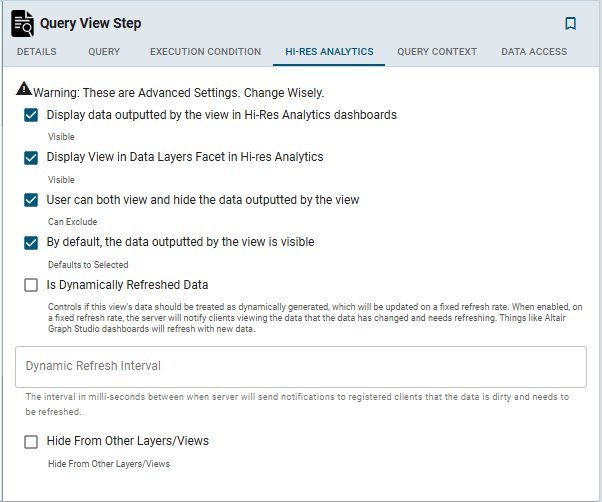Viewport: 602px width, 502px height.
Task: Uncheck Display data in Hi-Res Analytics dashboards
Action: click(31, 115)
